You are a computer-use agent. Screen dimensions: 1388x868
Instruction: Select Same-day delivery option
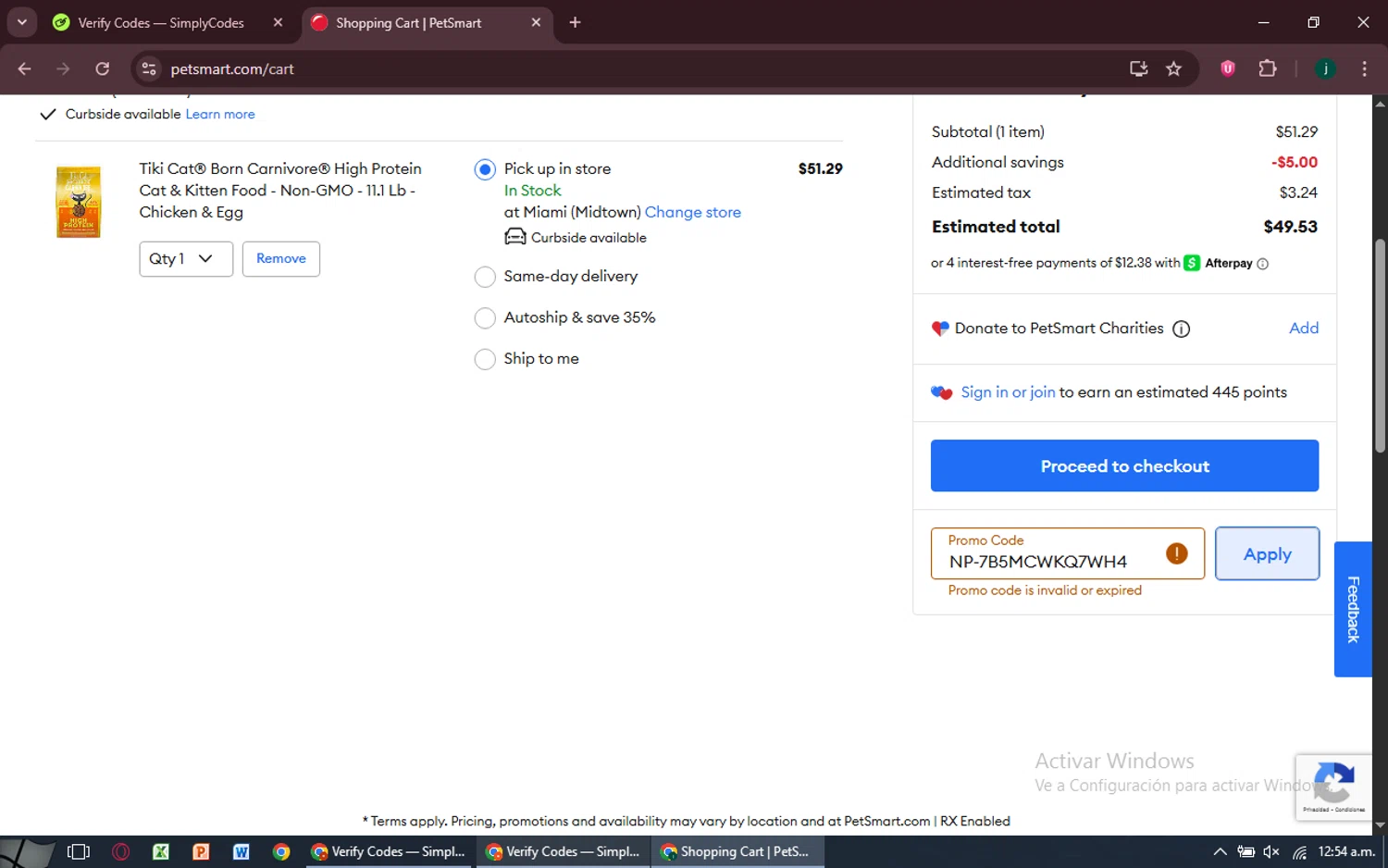pos(485,277)
